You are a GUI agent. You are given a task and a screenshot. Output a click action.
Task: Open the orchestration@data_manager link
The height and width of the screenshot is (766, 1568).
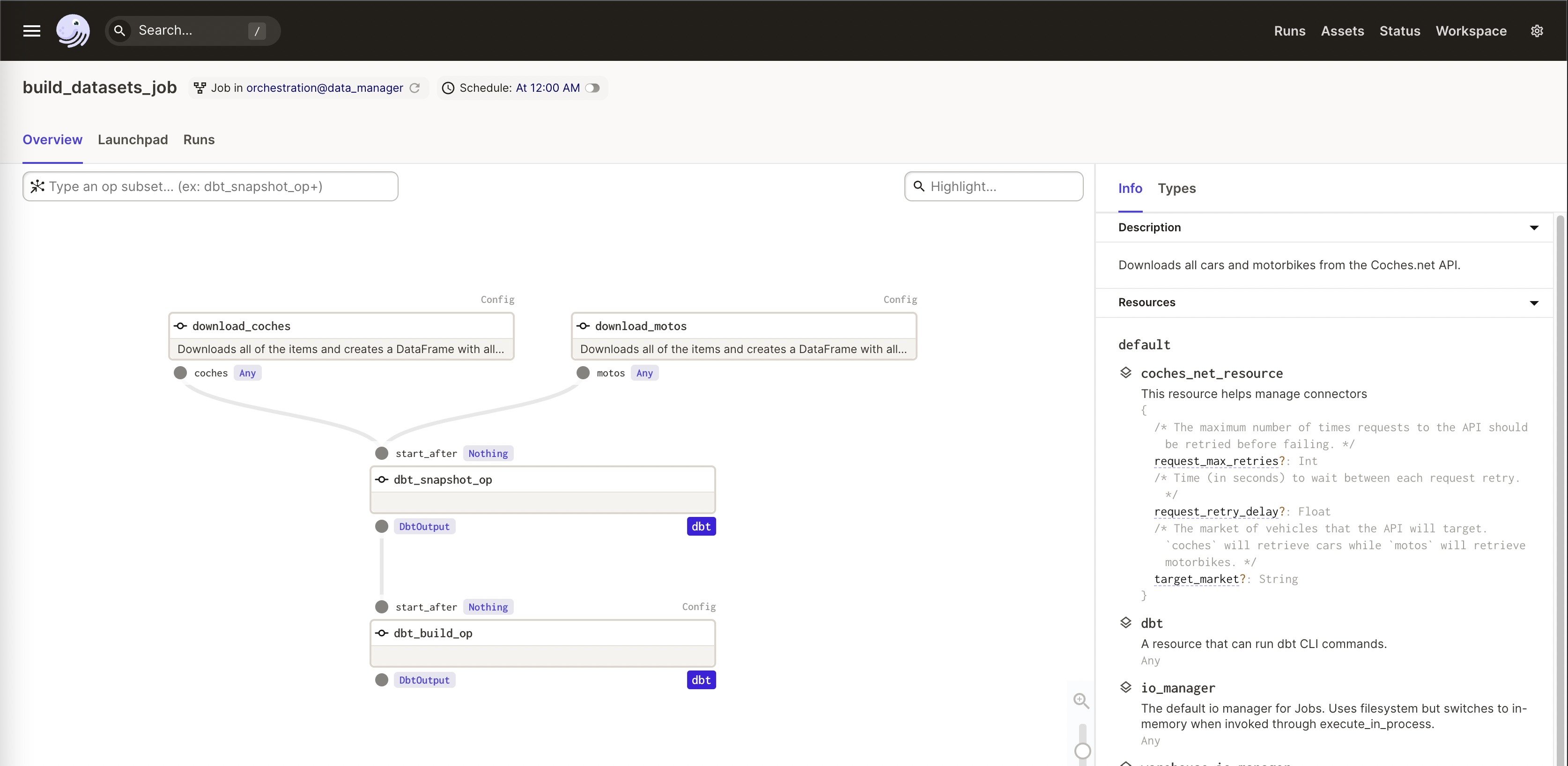325,88
